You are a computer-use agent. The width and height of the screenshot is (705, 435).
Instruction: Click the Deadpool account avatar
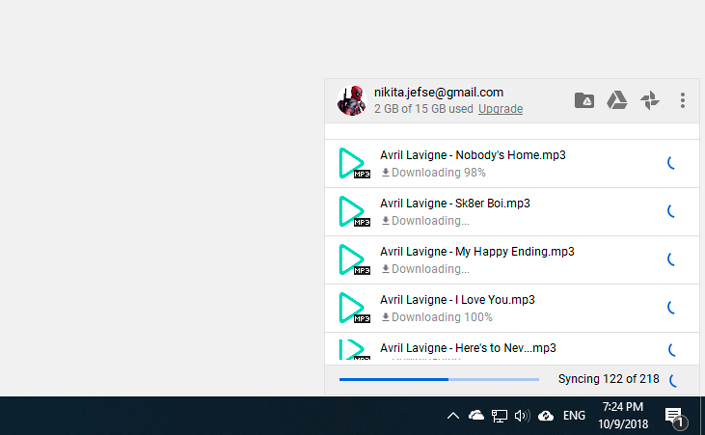pos(352,100)
